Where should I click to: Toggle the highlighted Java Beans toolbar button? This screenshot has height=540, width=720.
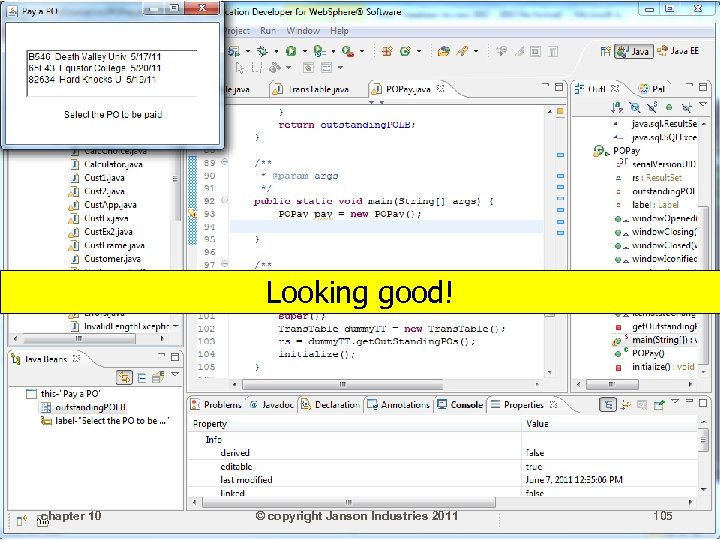tap(124, 377)
